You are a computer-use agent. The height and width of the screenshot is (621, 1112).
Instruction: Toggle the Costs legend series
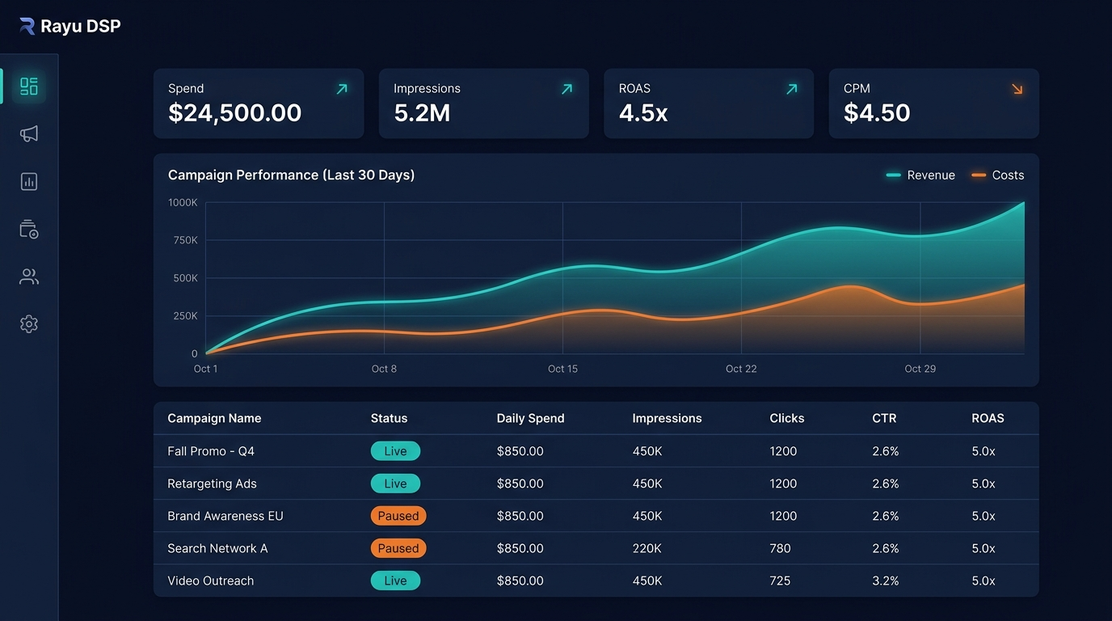(x=998, y=175)
